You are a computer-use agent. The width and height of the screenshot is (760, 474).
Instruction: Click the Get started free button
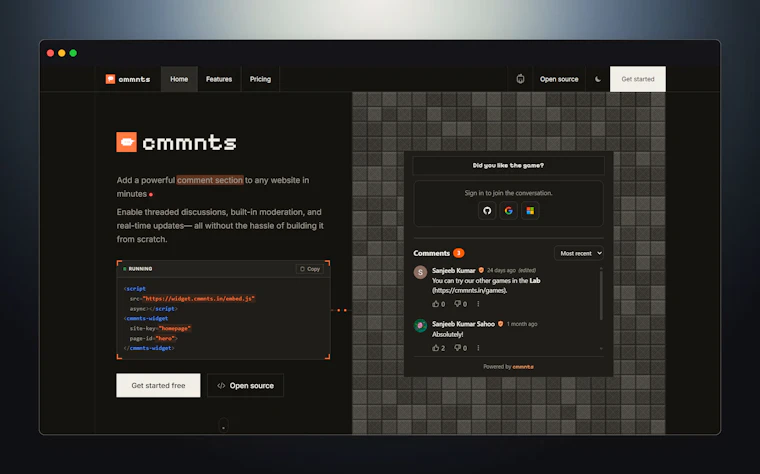click(x=158, y=385)
